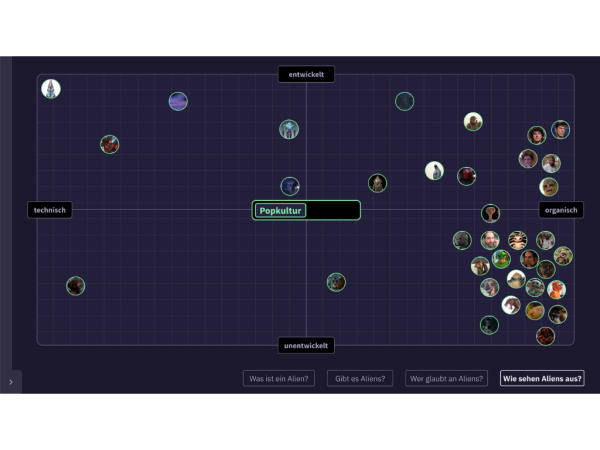Screen dimensions: 600x450
Task: Open the grey stone-like face thumbnail
Action: pyautogui.click(x=462, y=240)
